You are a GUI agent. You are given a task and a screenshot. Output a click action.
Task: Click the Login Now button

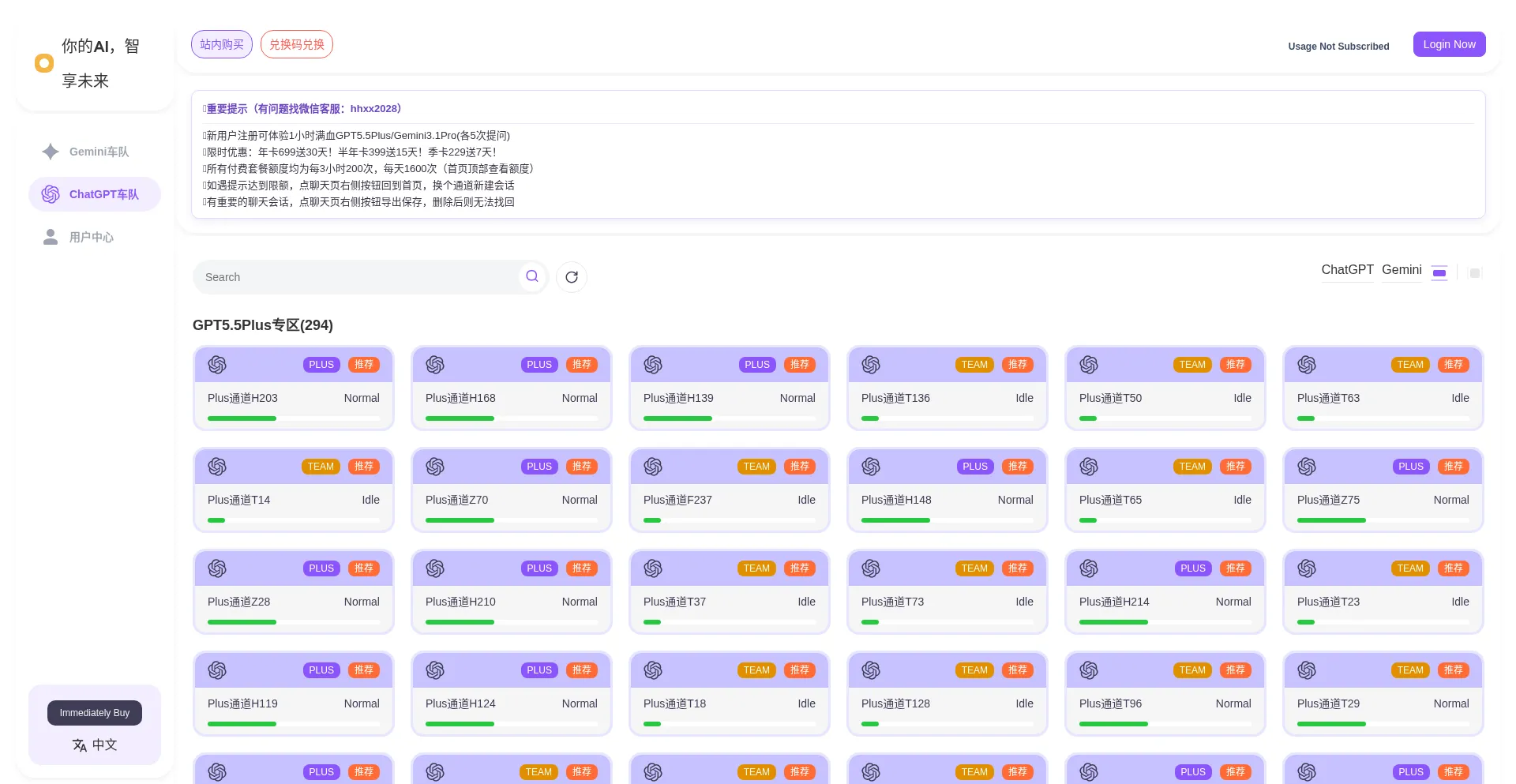click(x=1450, y=44)
